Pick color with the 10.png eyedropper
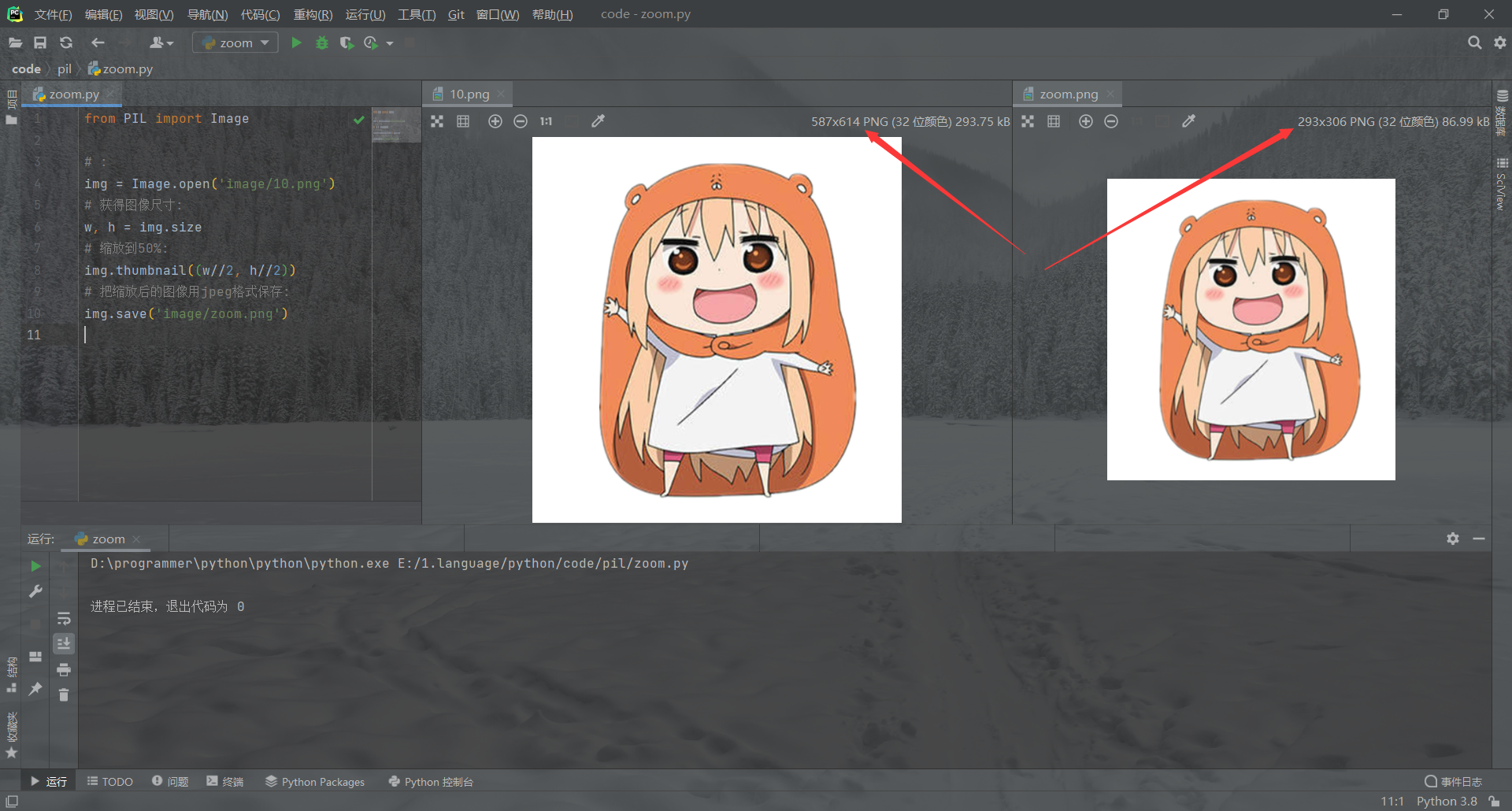 tap(598, 121)
